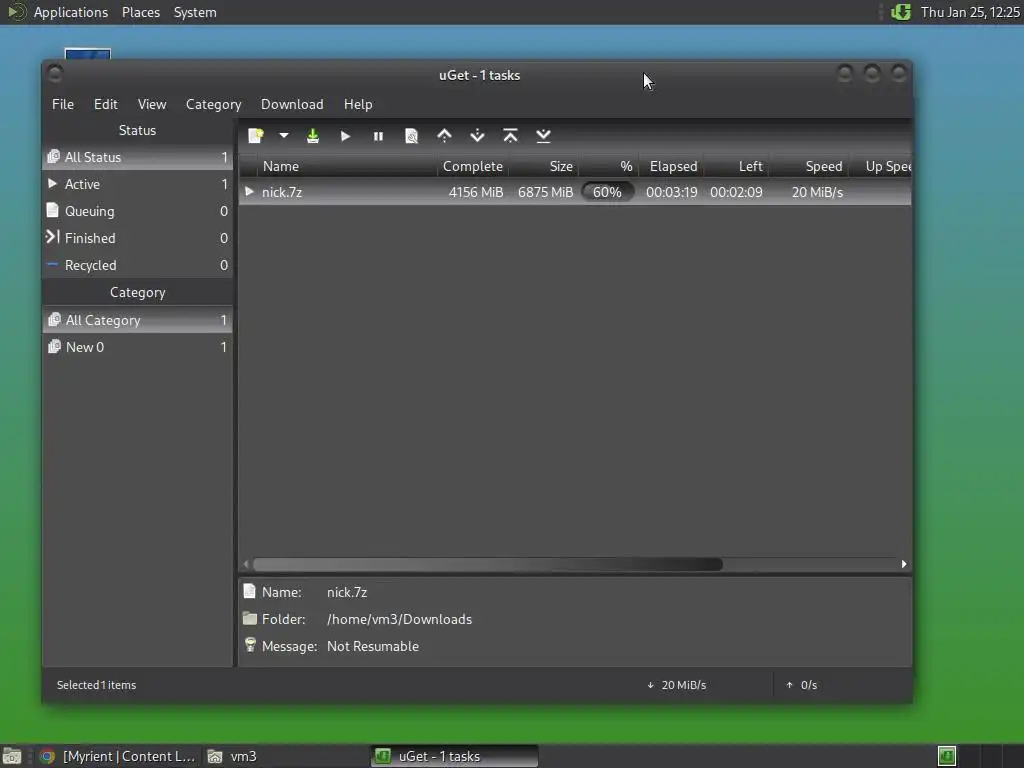Click the Start (play) toolbar button
Image resolution: width=1024 pixels, height=768 pixels.
coord(345,136)
